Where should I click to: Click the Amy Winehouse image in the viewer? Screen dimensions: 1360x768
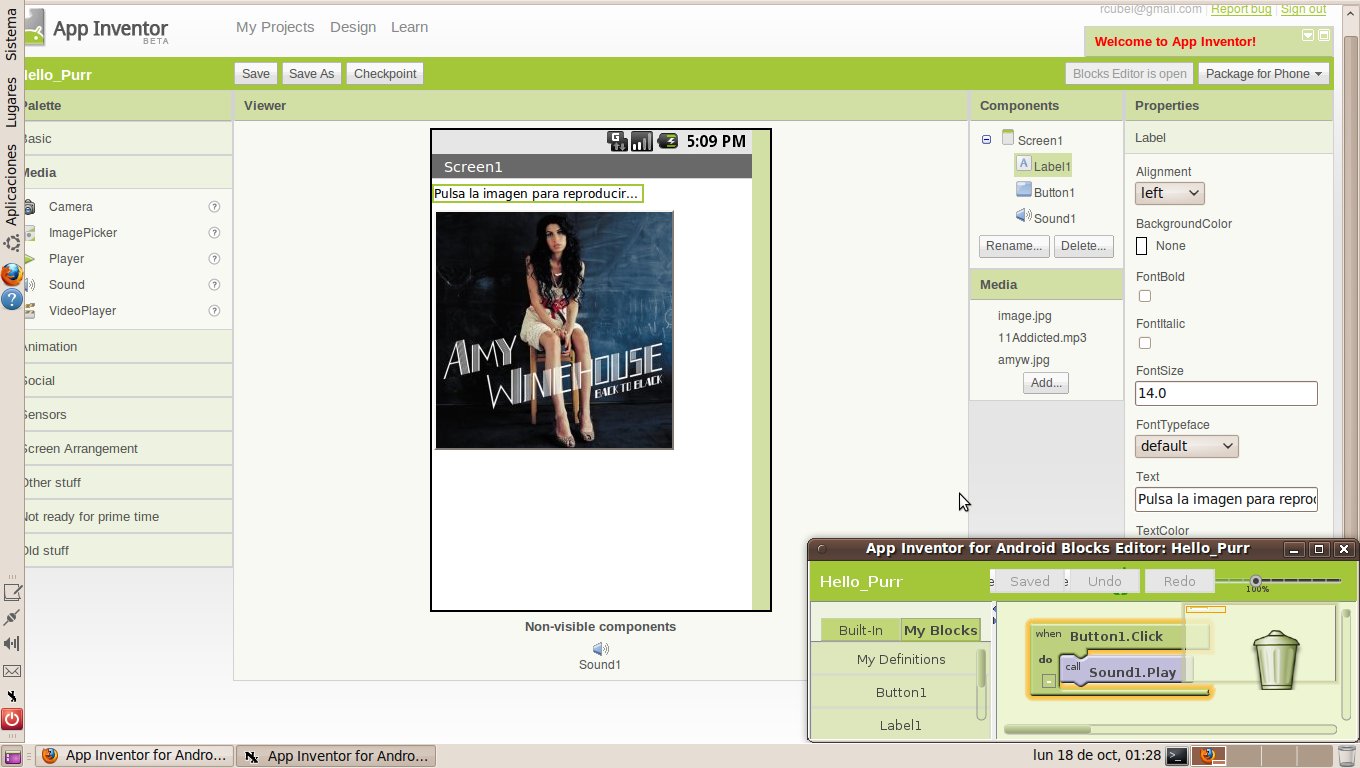[555, 330]
